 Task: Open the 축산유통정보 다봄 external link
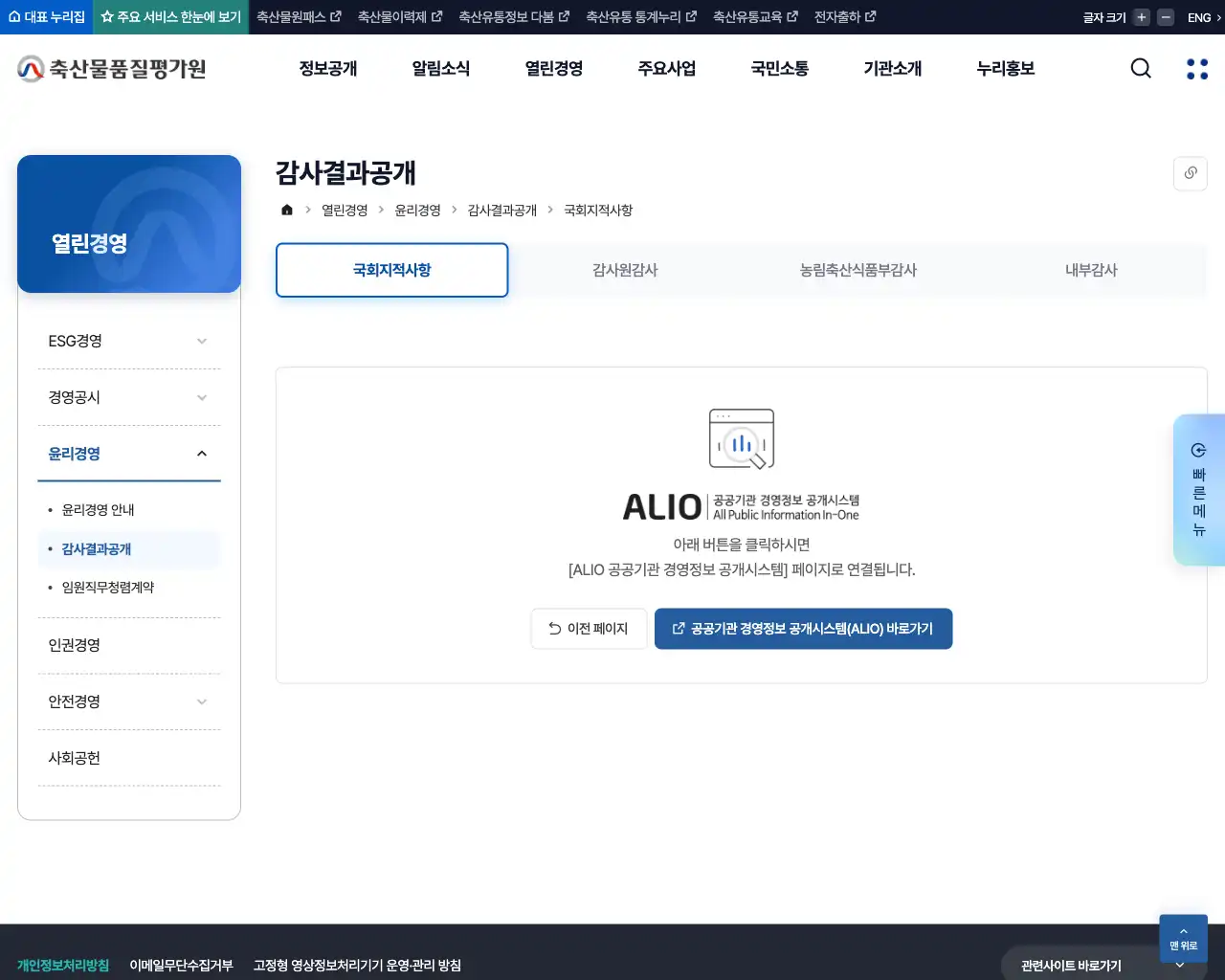[x=514, y=17]
